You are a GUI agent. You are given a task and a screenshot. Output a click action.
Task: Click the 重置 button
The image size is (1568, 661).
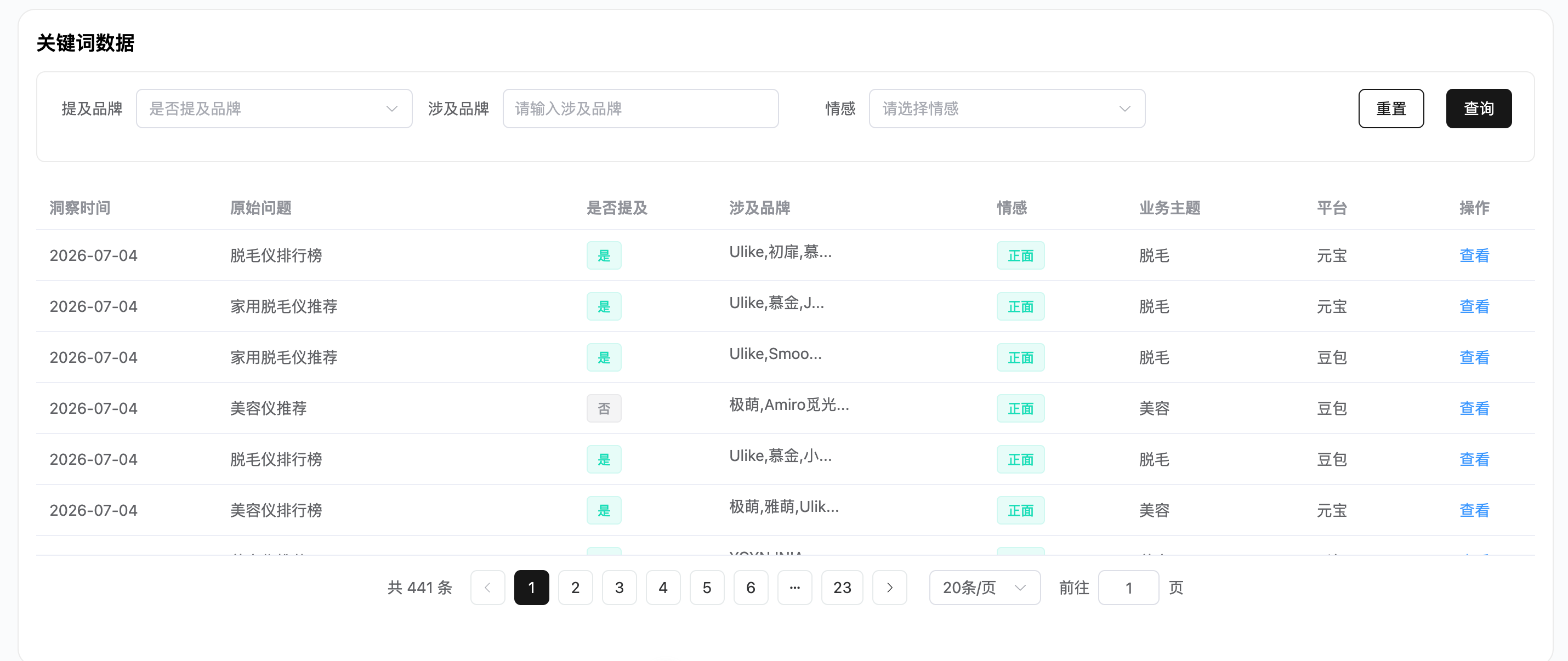tap(1391, 109)
